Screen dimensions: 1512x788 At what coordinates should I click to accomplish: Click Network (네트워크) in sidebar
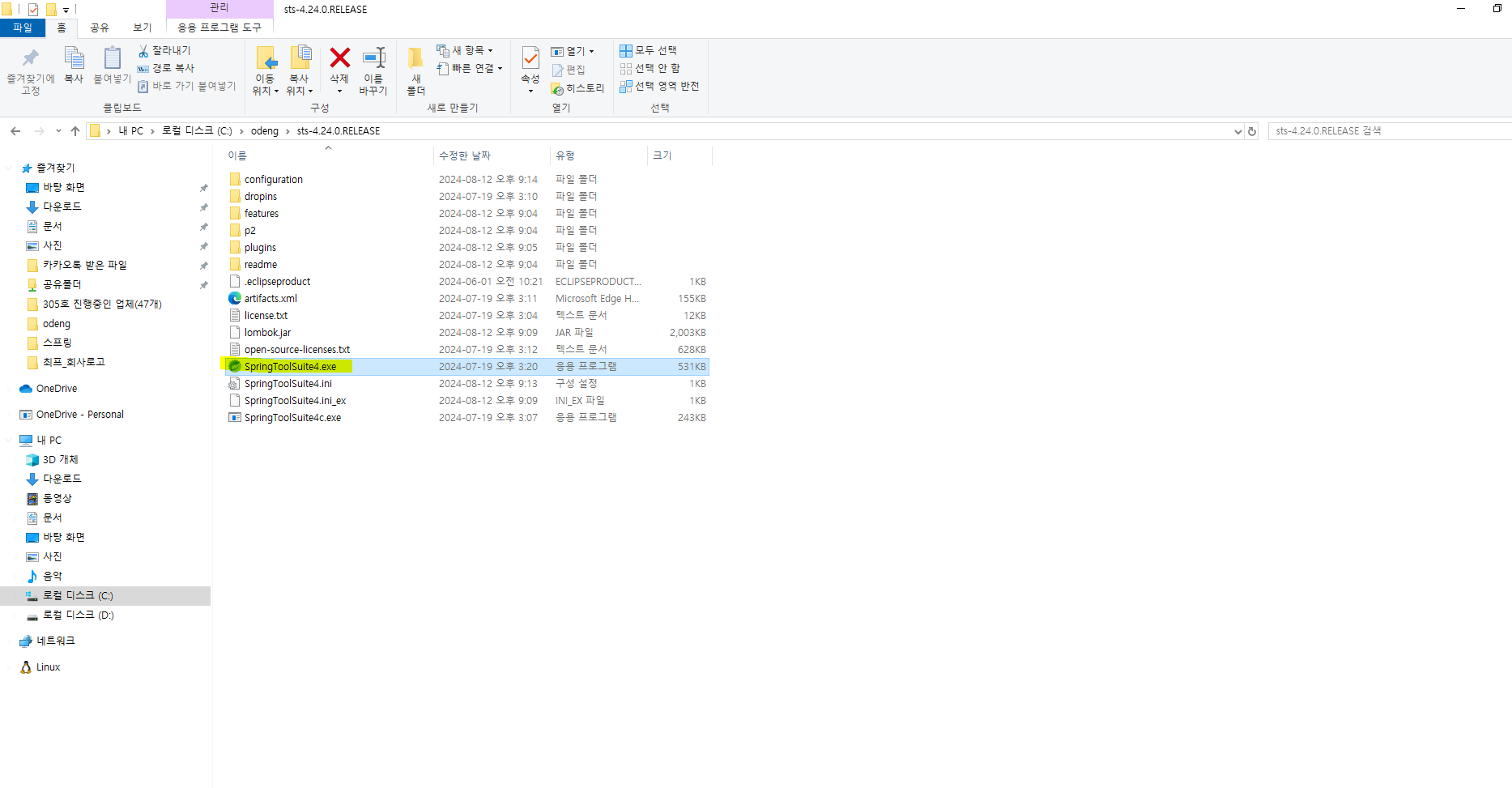55,641
